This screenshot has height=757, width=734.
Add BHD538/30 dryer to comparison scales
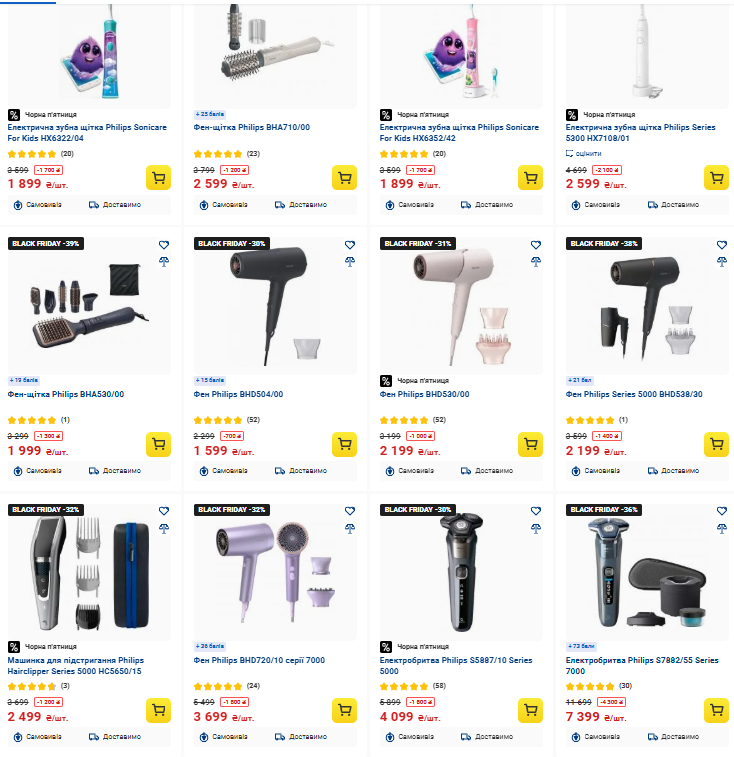(x=722, y=262)
